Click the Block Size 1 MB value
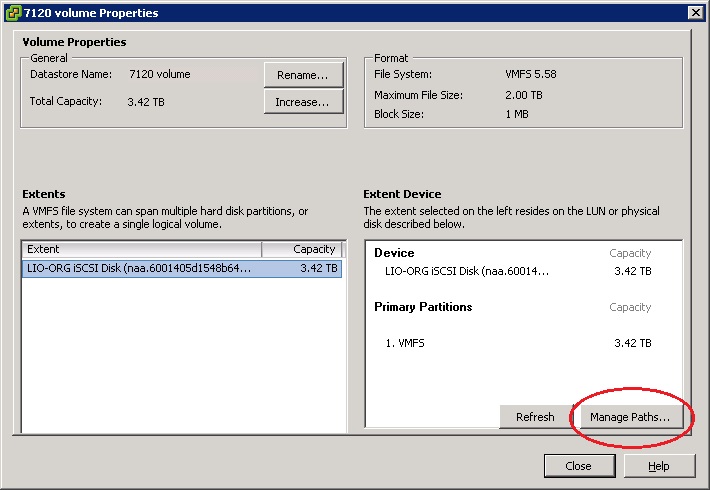This screenshot has height=490, width=710. click(x=517, y=114)
